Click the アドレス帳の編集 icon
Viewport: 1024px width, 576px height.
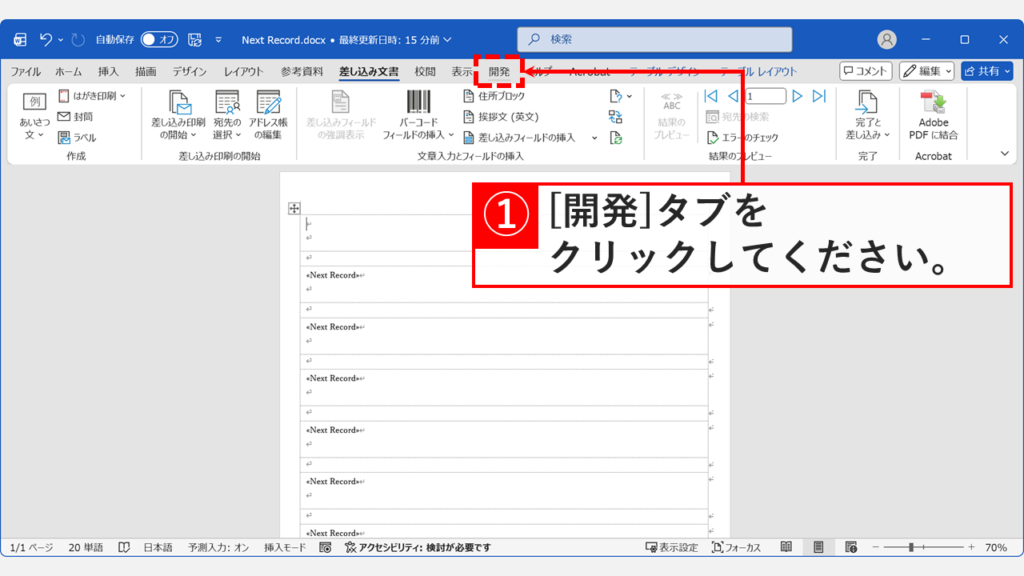point(267,110)
